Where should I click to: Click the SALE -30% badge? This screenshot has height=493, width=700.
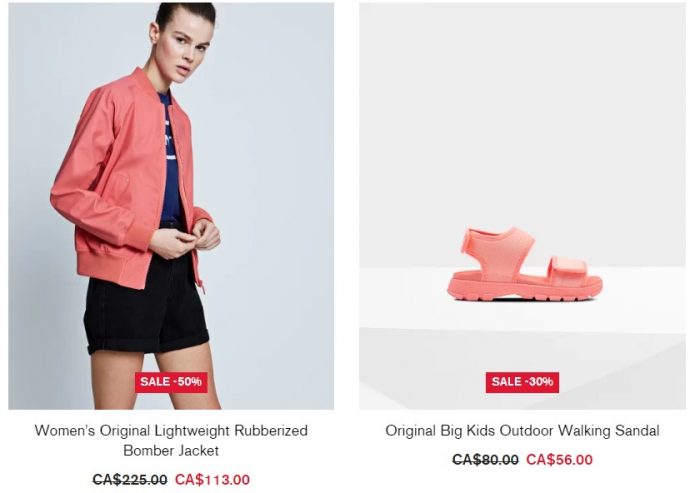[x=522, y=382]
